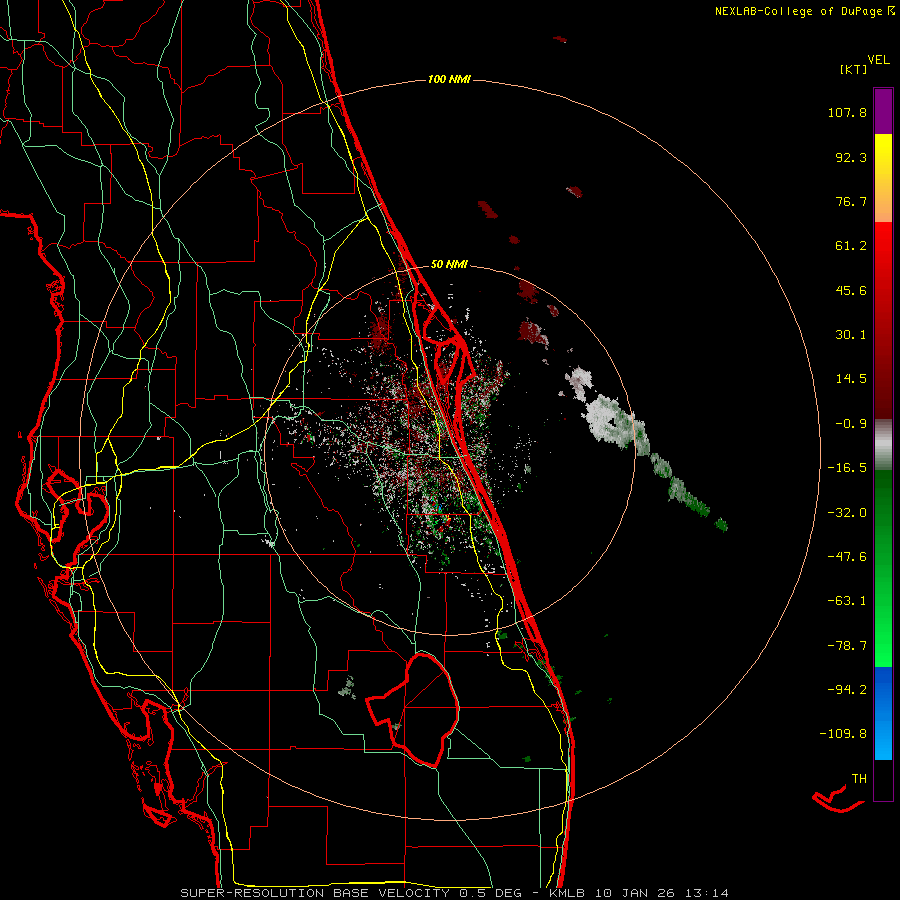Click the 14.5 velocity scale value
Screen dimensions: 900x900
coord(851,379)
